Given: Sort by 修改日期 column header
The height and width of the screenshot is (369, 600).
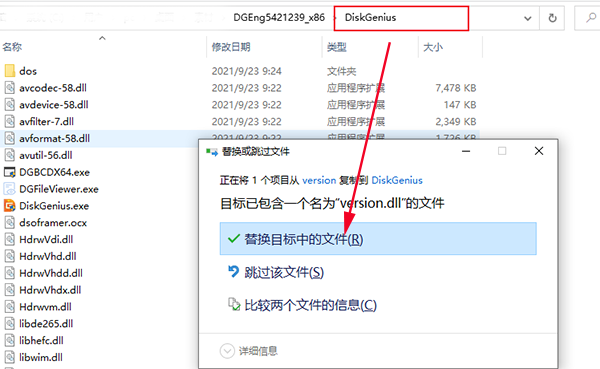Looking at the screenshot, I should click(x=231, y=47).
